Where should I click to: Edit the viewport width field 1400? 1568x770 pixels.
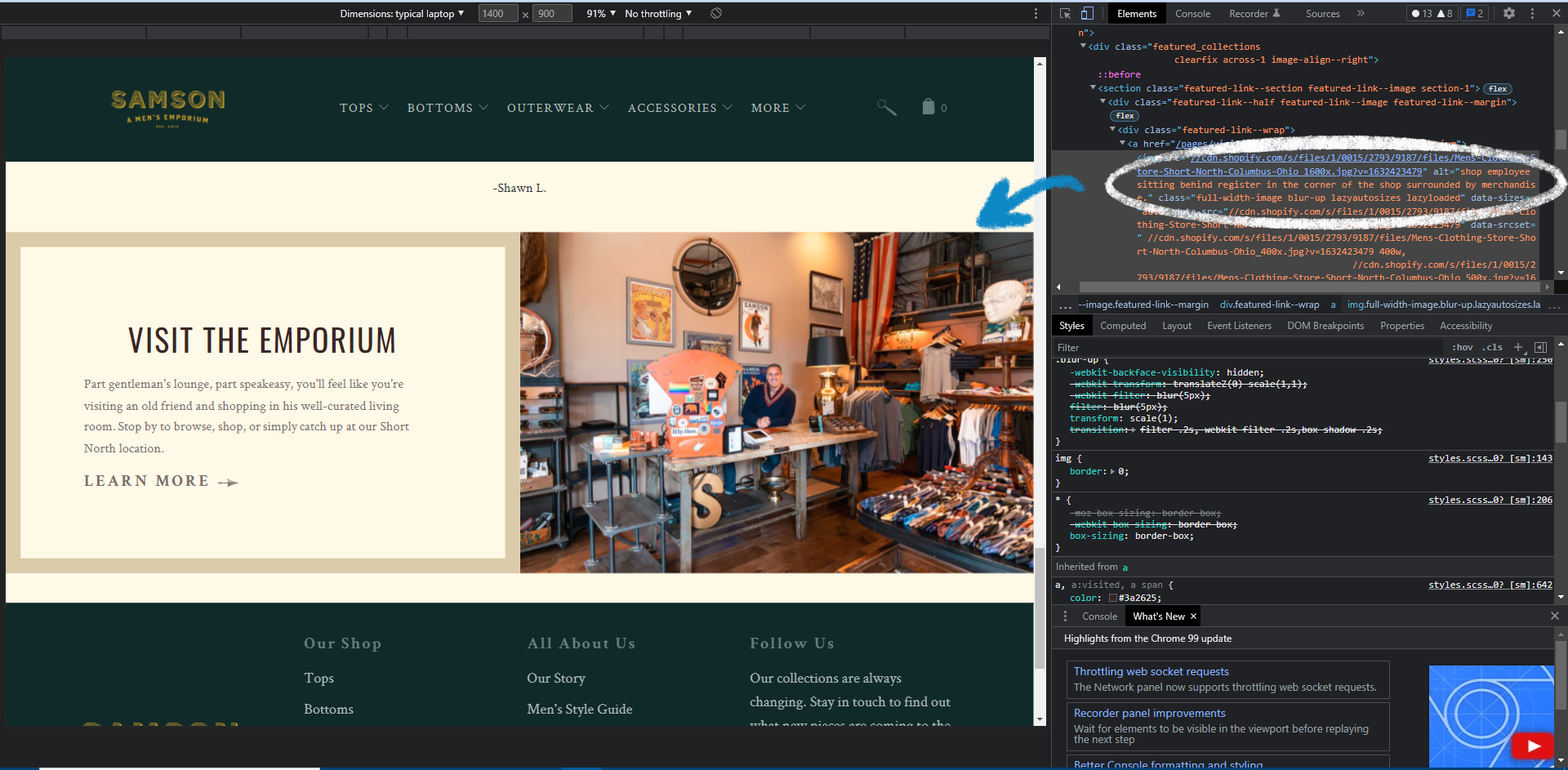498,13
